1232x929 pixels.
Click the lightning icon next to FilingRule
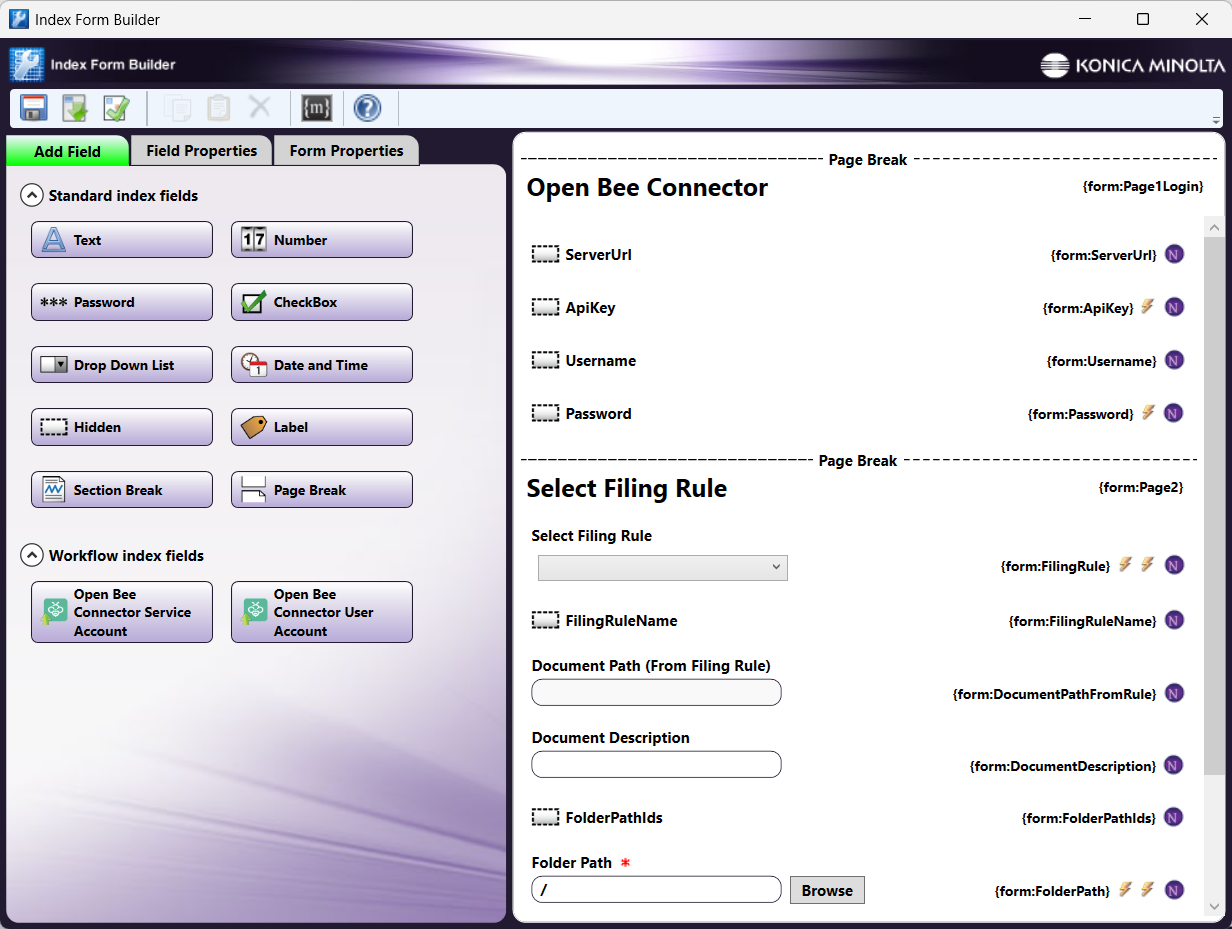pyautogui.click(x=1127, y=565)
